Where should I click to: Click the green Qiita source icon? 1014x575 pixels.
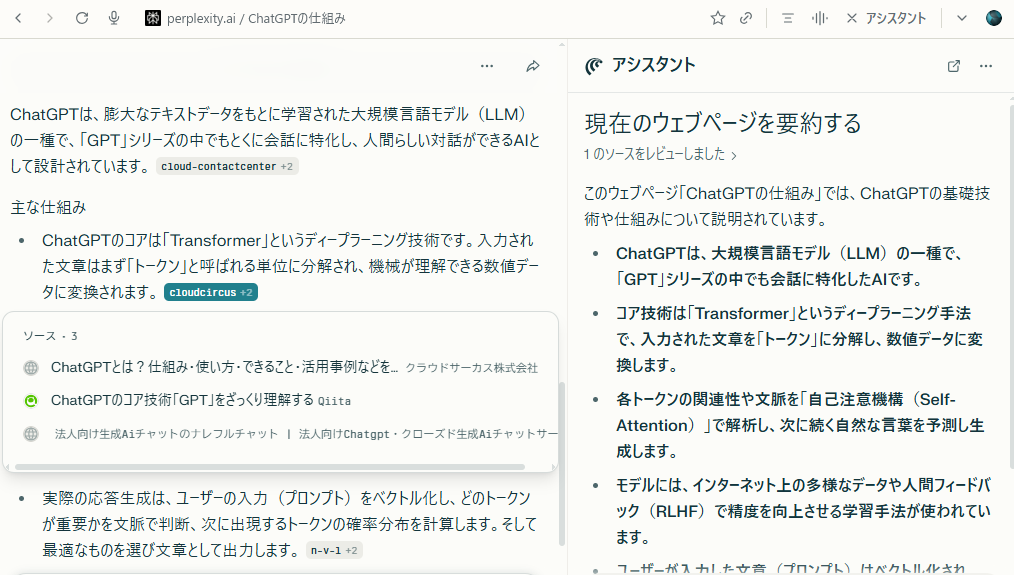[x=31, y=401]
